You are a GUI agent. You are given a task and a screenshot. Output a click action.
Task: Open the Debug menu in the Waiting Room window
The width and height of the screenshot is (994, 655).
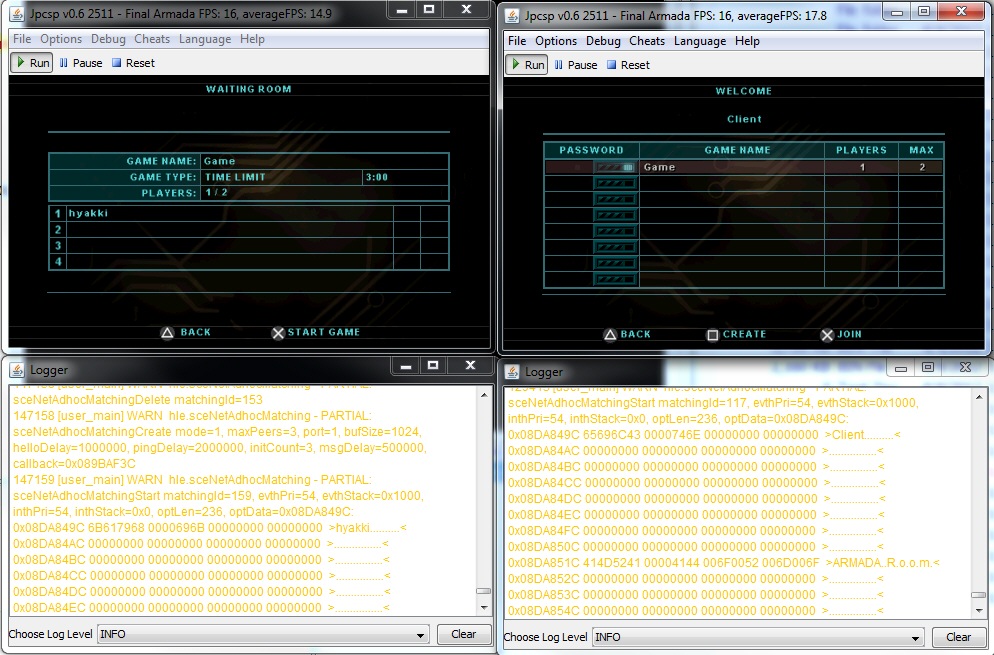pyautogui.click(x=108, y=39)
